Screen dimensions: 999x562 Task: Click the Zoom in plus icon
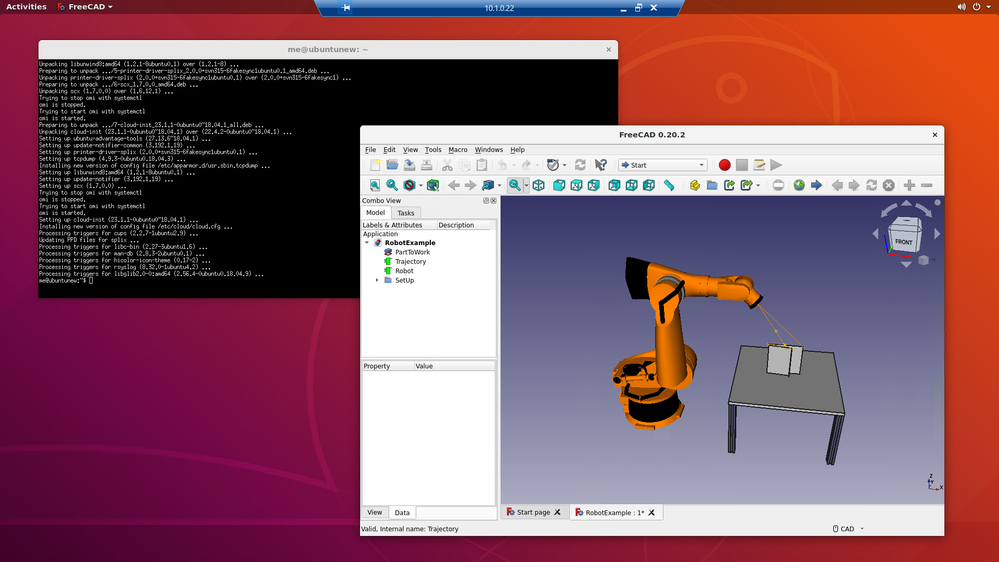point(909,185)
